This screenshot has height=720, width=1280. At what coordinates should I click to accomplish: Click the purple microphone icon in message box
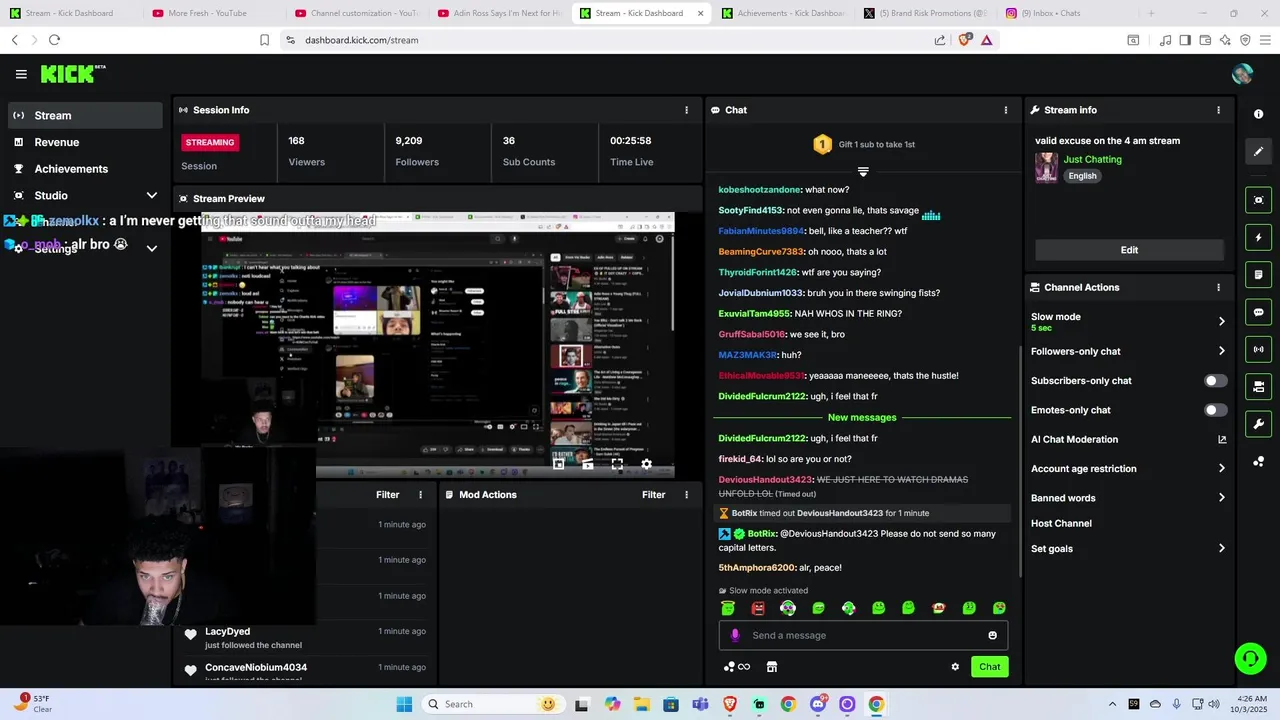(735, 635)
